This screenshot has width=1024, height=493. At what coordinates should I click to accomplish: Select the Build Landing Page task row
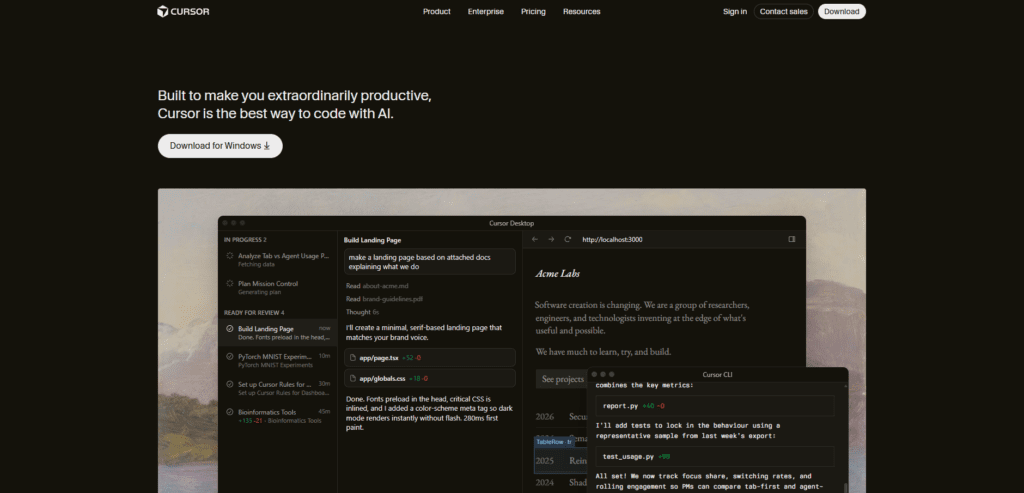(278, 332)
